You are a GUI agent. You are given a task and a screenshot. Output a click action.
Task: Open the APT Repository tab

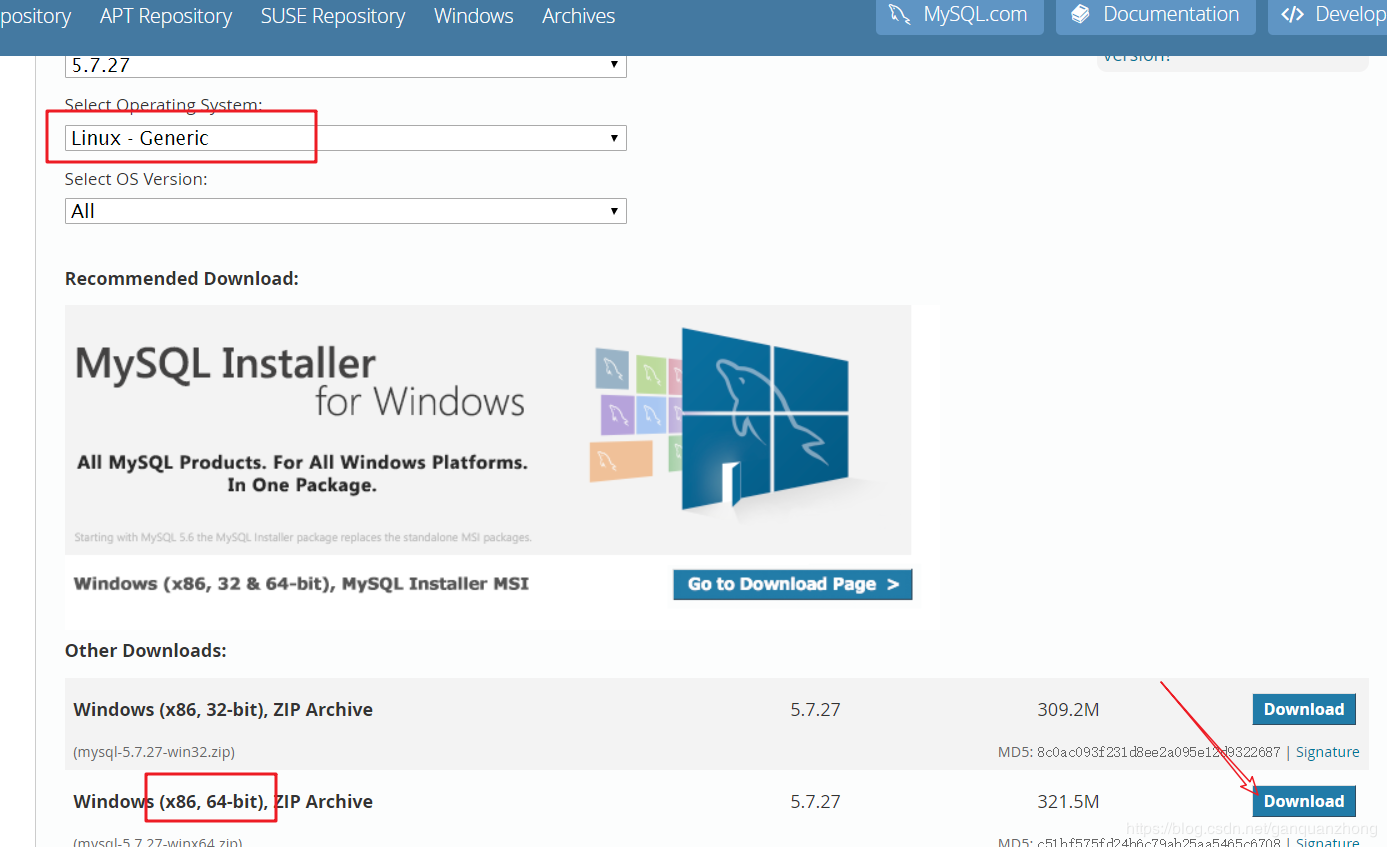166,16
